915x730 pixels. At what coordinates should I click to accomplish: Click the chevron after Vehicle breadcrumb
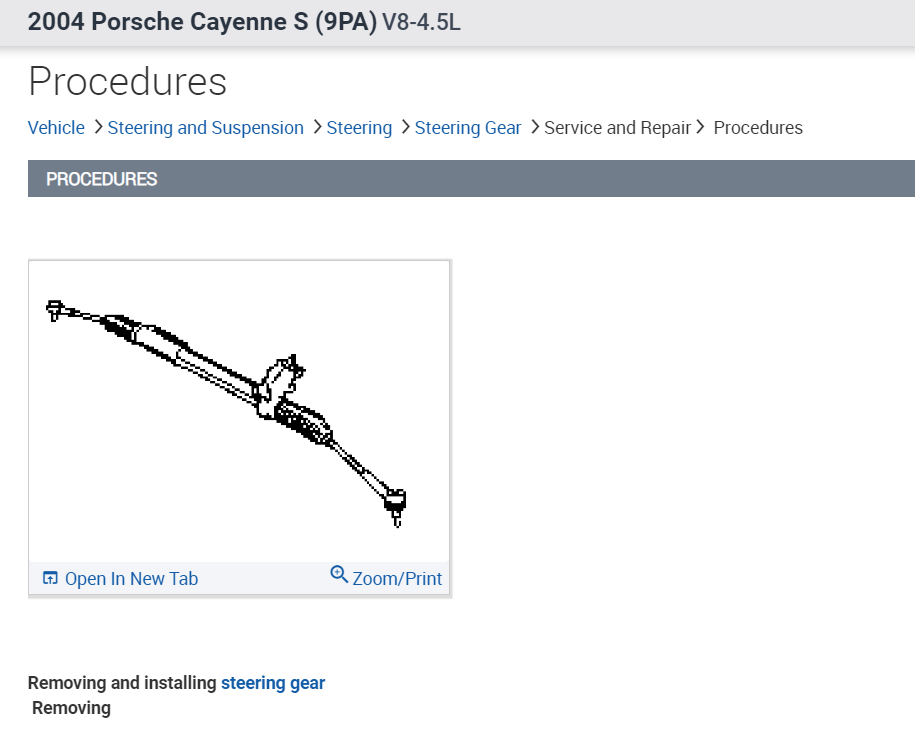click(97, 127)
